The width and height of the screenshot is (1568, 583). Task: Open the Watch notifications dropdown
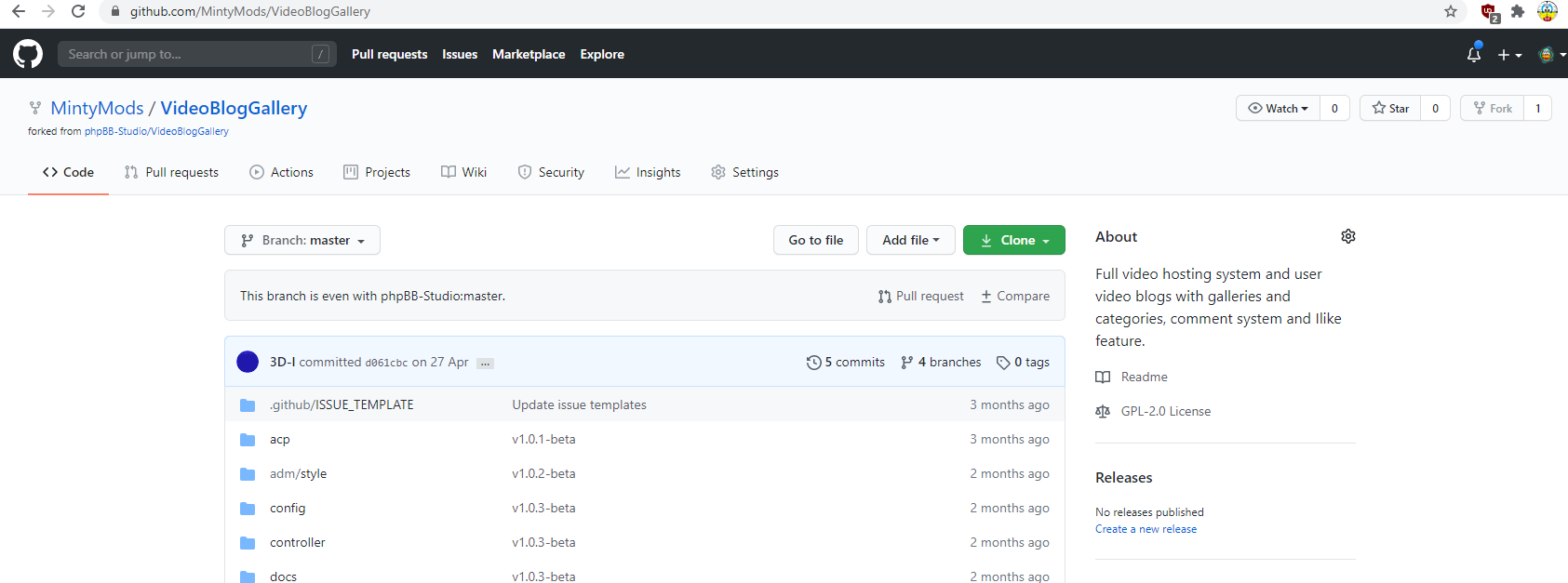[1278, 108]
